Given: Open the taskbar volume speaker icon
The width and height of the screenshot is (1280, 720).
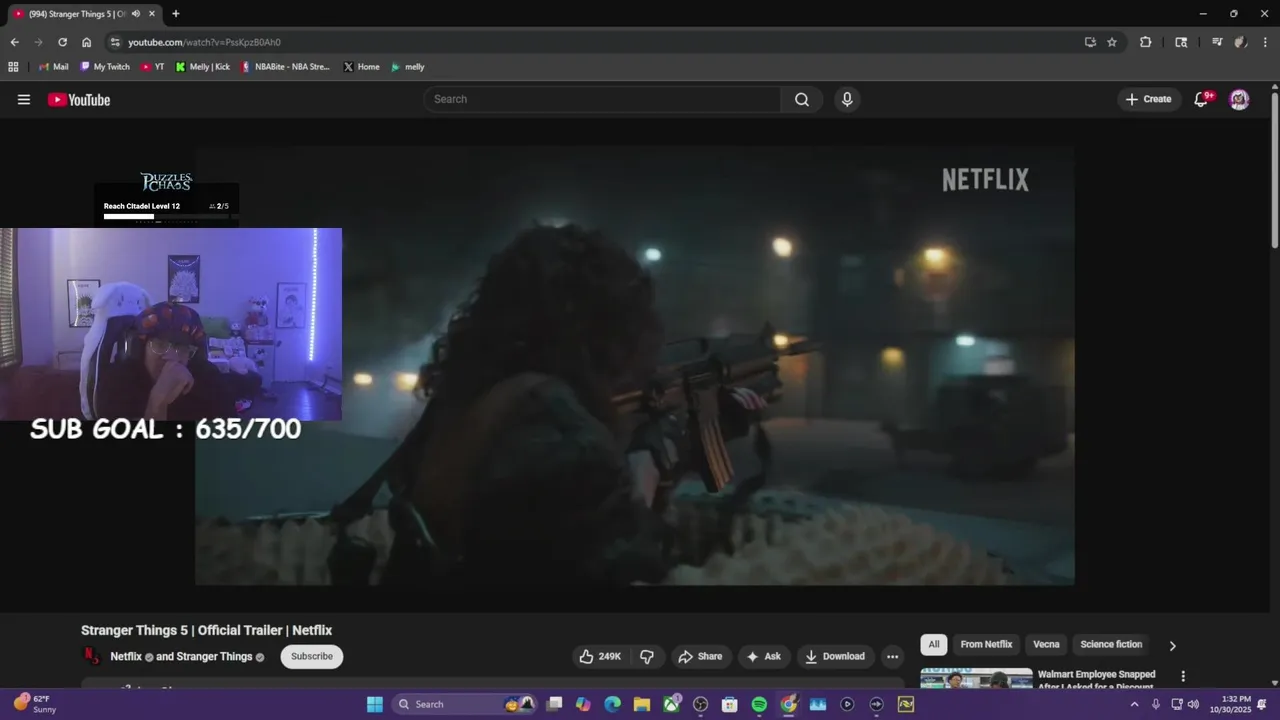Looking at the screenshot, I should coord(1193,704).
